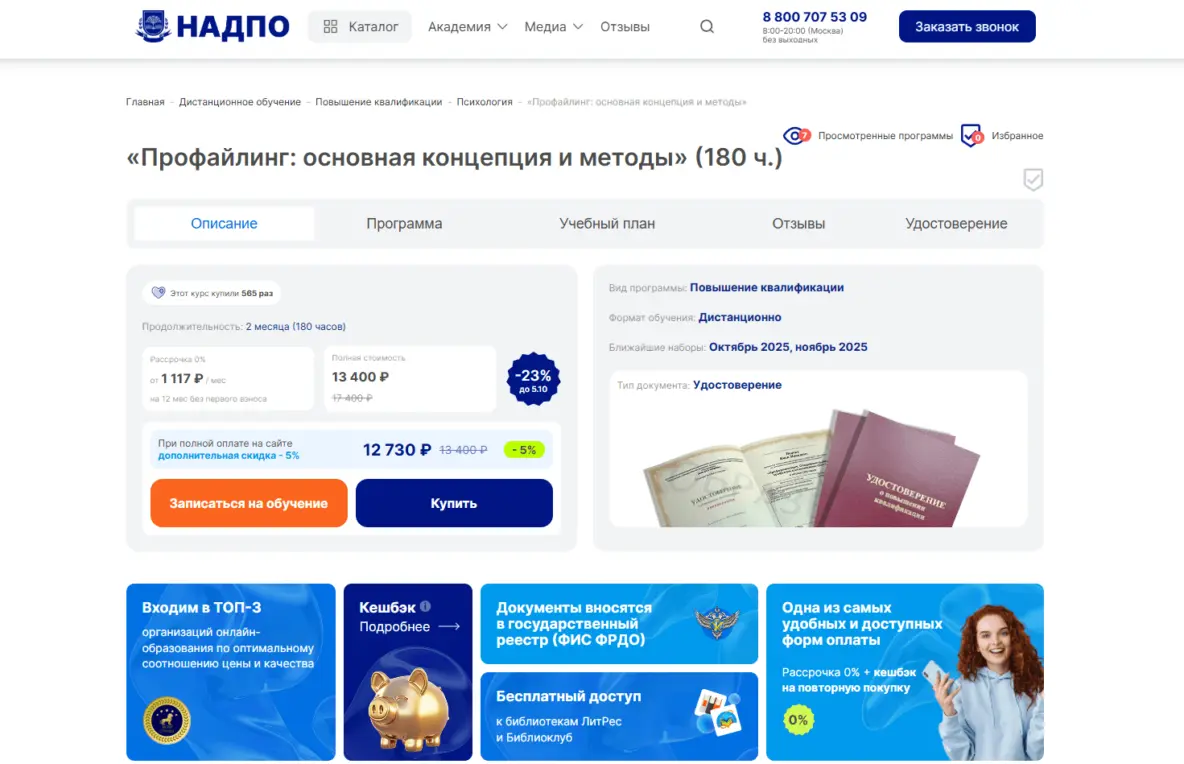Expand the Медиа dropdown menu
Screen dimensions: 1184x764
click(553, 26)
